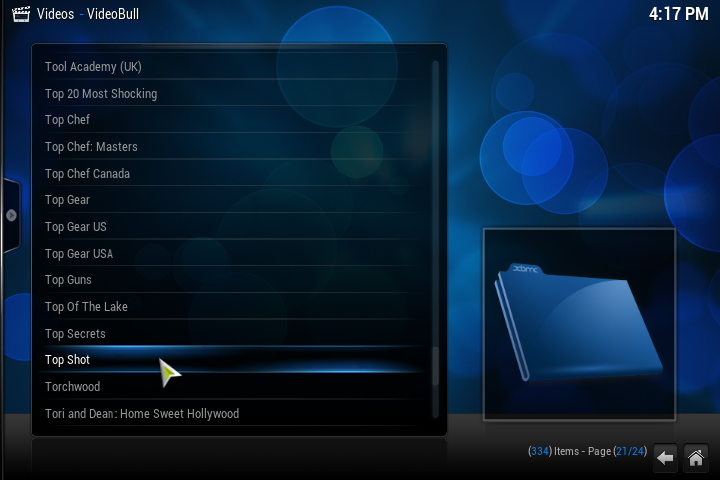Choose Torchwood from the list
Image resolution: width=720 pixels, height=480 pixels.
click(232, 386)
